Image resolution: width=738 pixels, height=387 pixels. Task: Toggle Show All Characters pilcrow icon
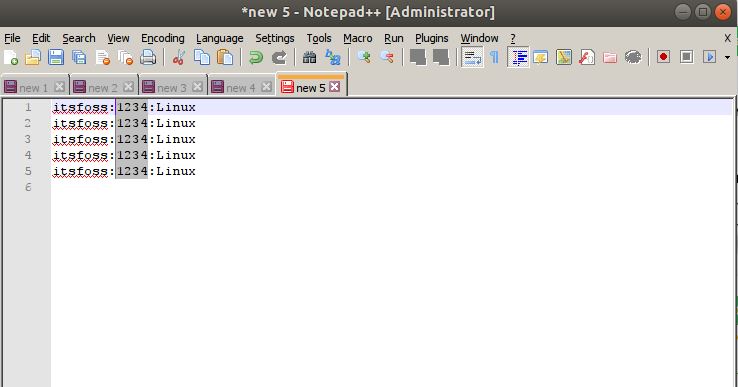(494, 57)
